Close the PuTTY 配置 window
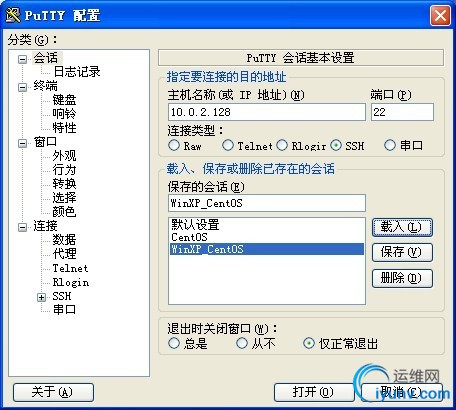 click(x=440, y=15)
